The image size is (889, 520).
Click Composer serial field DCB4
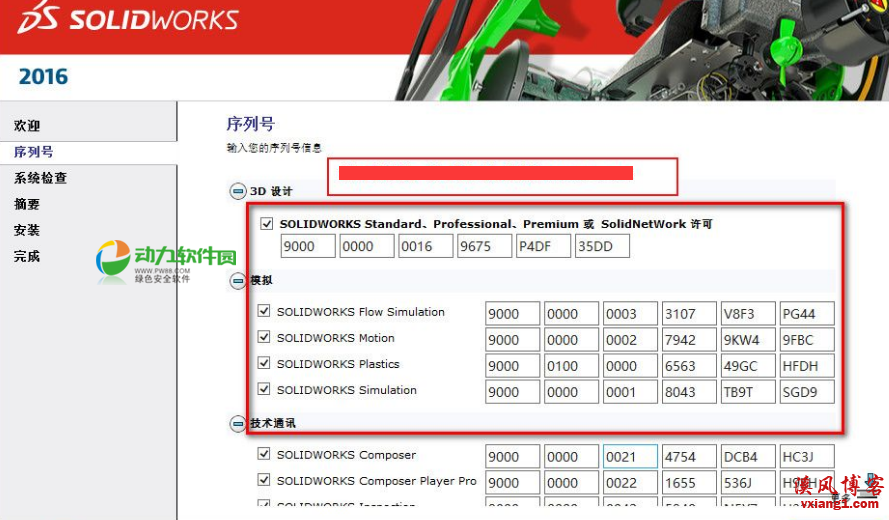click(748, 456)
